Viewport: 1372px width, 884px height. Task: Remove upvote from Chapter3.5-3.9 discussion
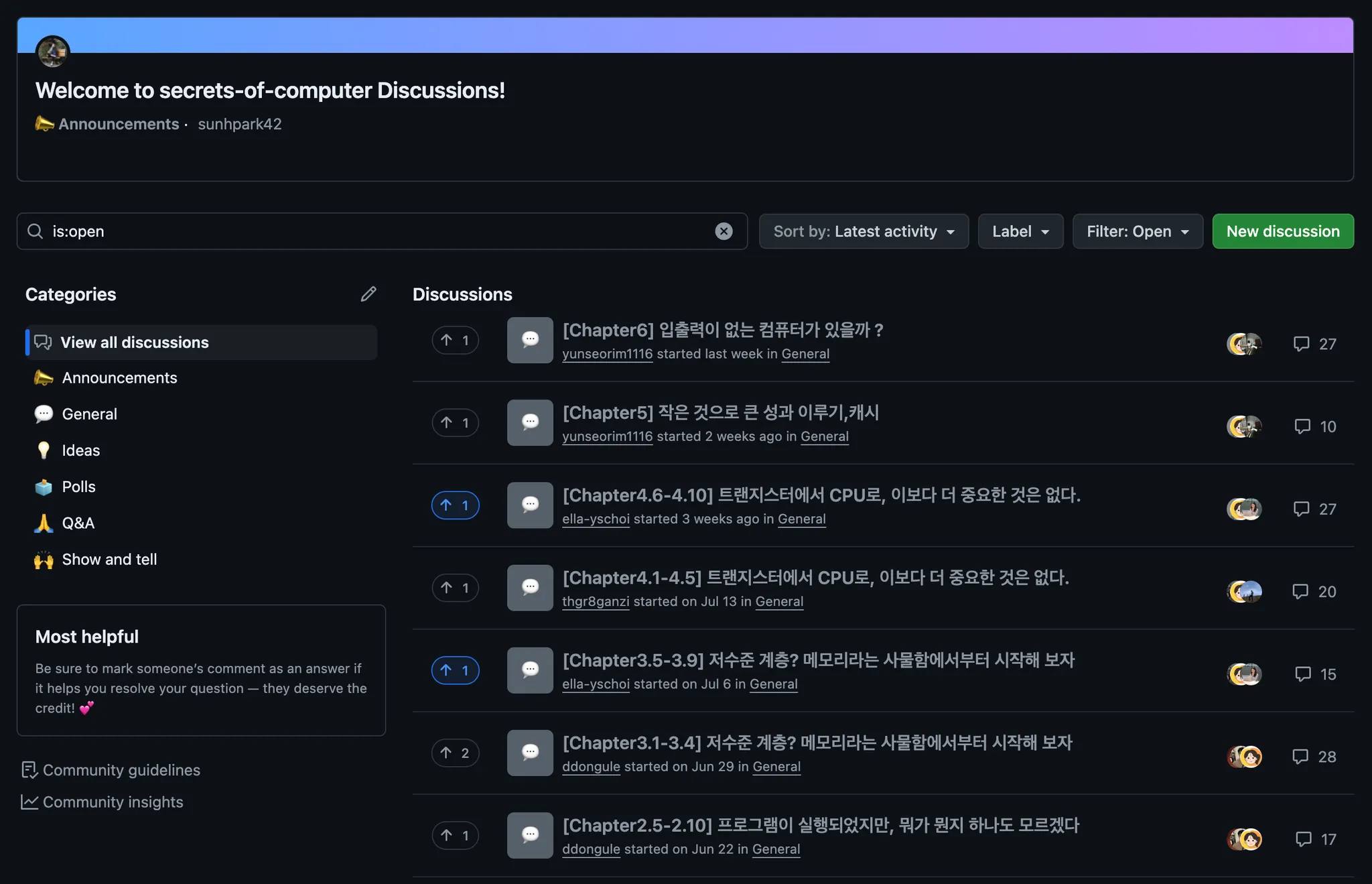pyautogui.click(x=455, y=670)
